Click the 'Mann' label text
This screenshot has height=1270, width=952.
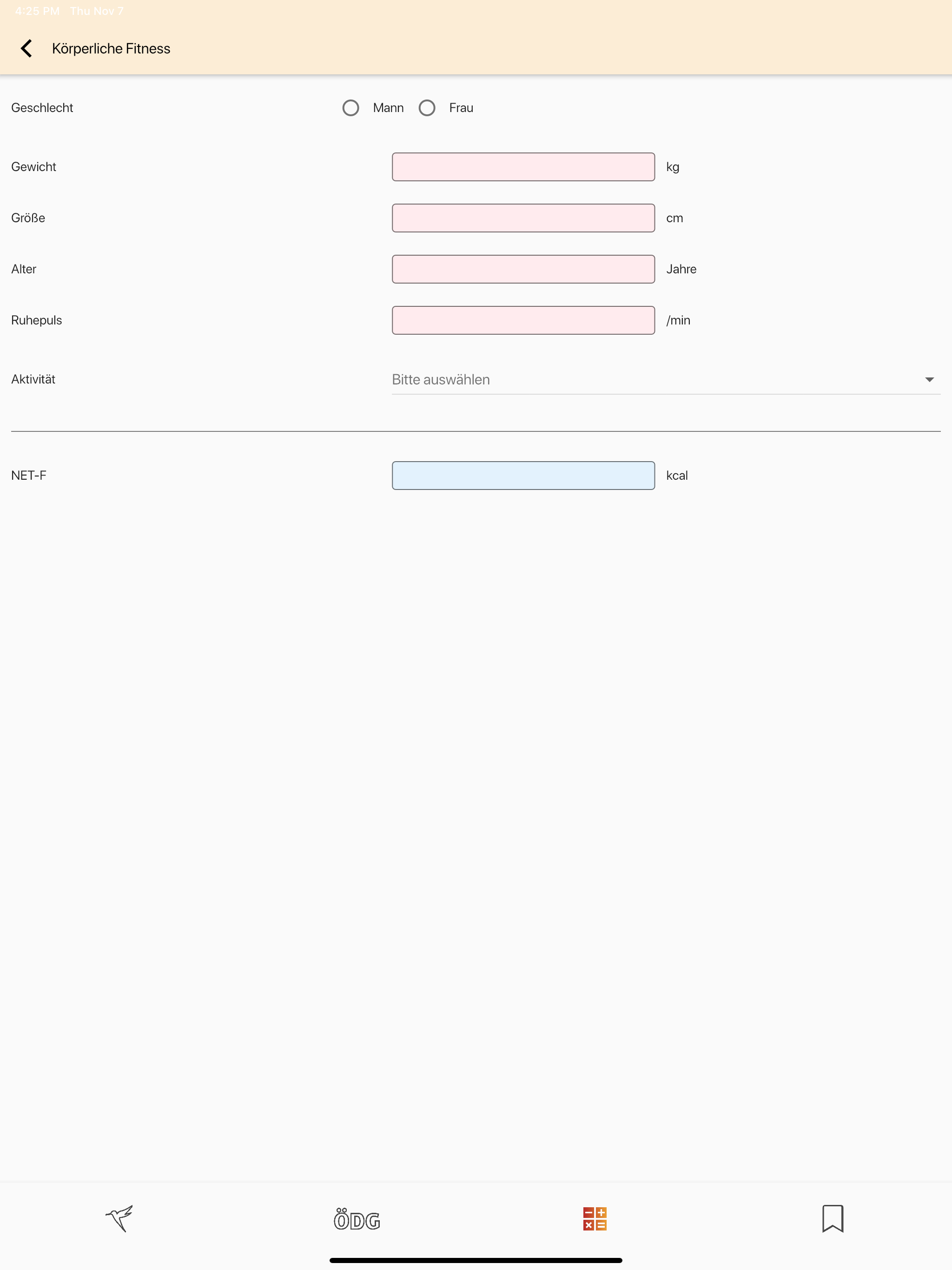coord(388,108)
